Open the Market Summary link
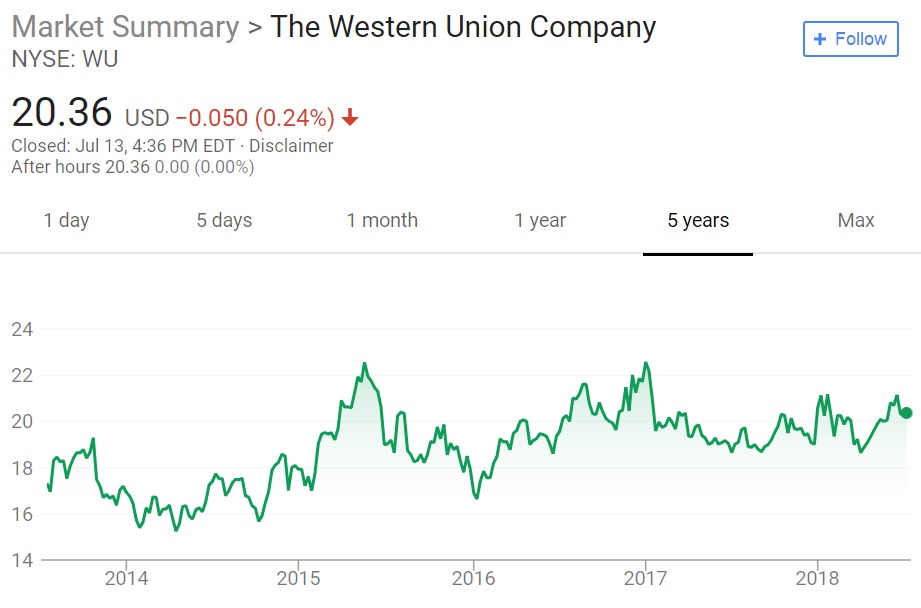921x608 pixels. [x=125, y=27]
